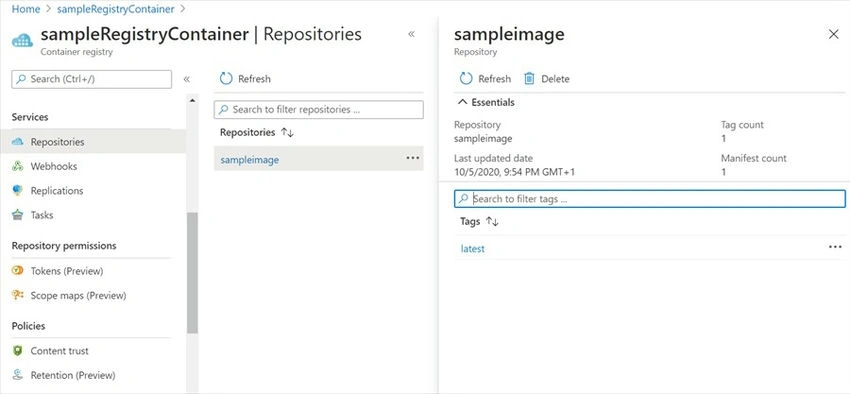Image resolution: width=850 pixels, height=394 pixels.
Task: Click the last updated date value 10/5/2020
Action: tap(514, 172)
